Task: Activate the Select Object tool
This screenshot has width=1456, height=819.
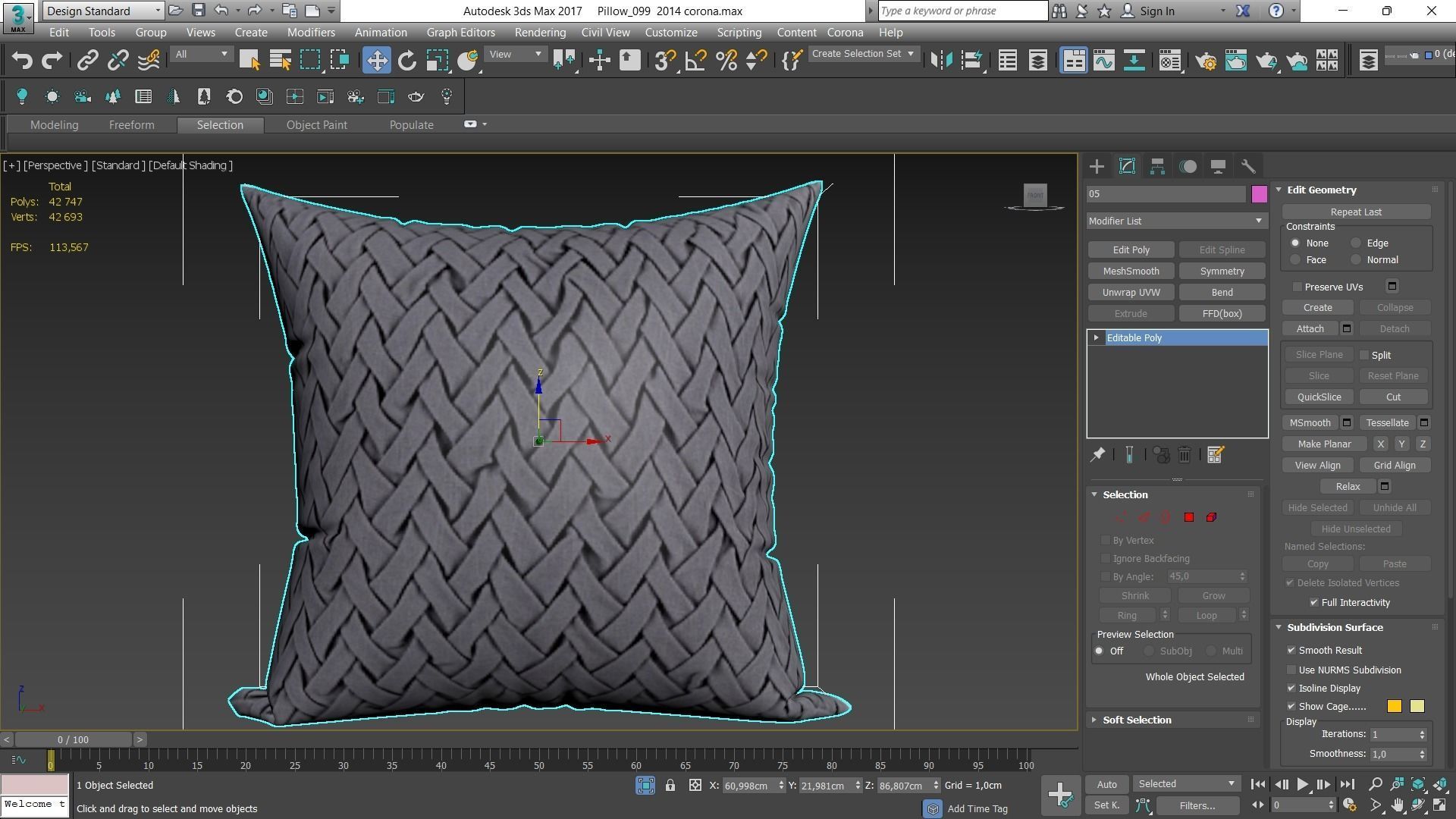Action: [249, 61]
